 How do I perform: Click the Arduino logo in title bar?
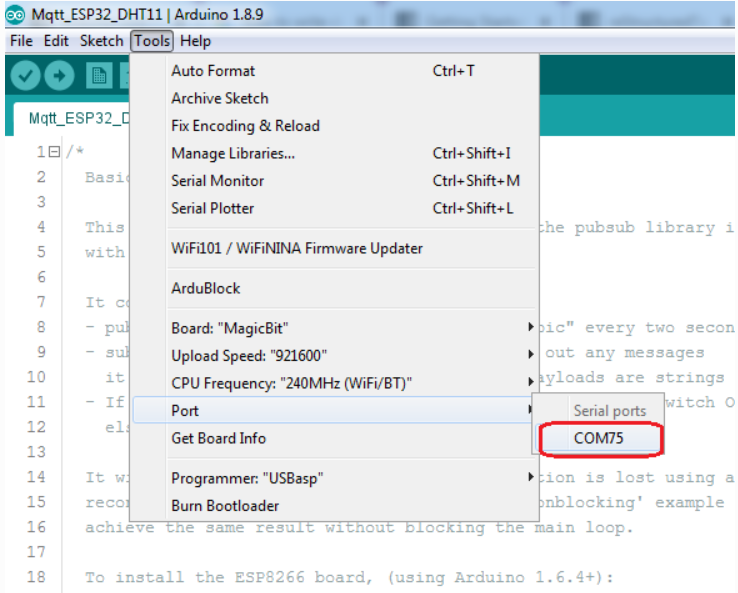pyautogui.click(x=15, y=15)
